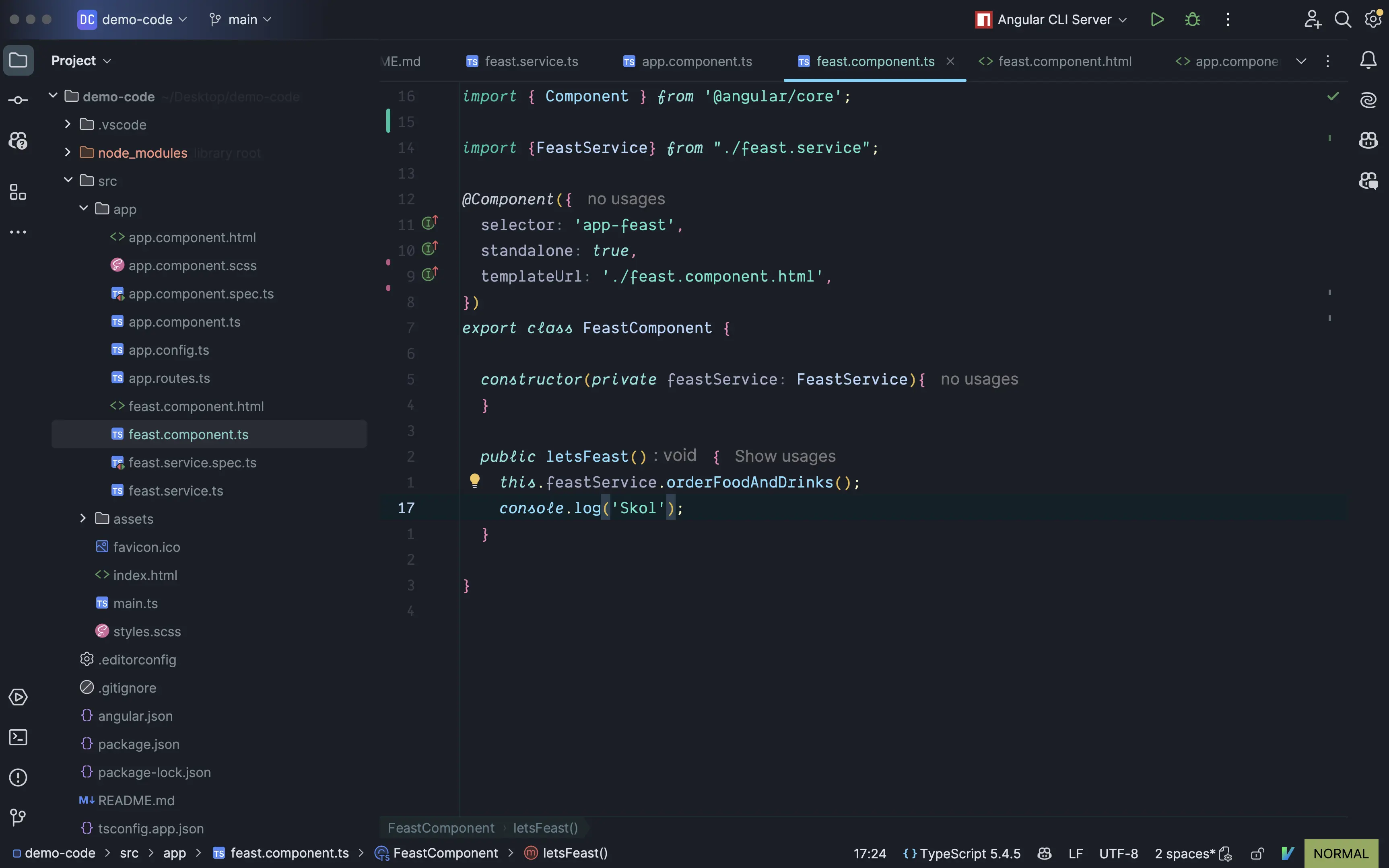1389x868 pixels.
Task: Switch to the feast.component.html tab
Action: tap(1055, 62)
